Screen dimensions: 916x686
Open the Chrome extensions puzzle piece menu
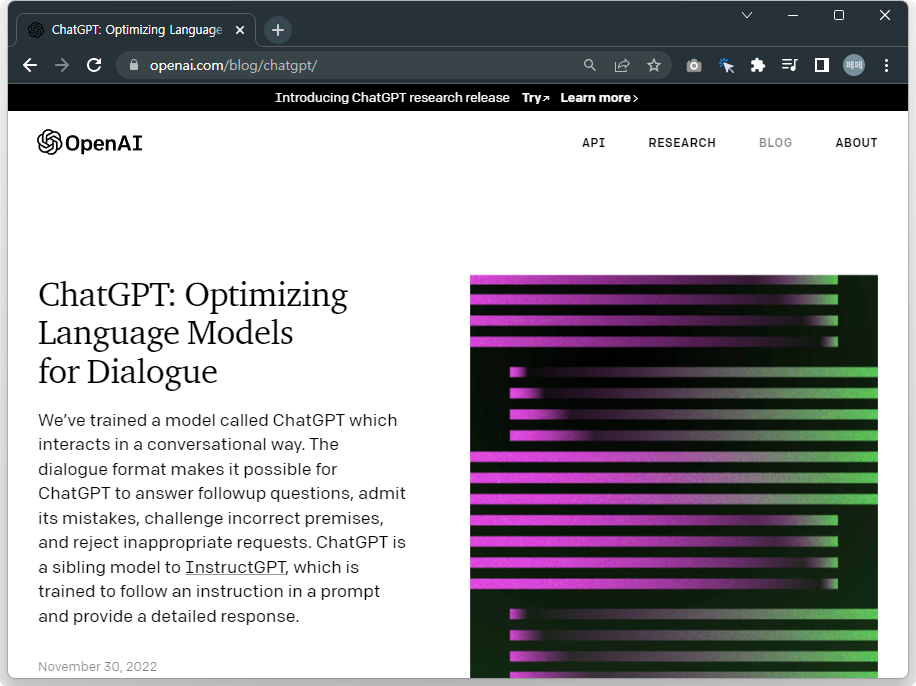tap(758, 64)
